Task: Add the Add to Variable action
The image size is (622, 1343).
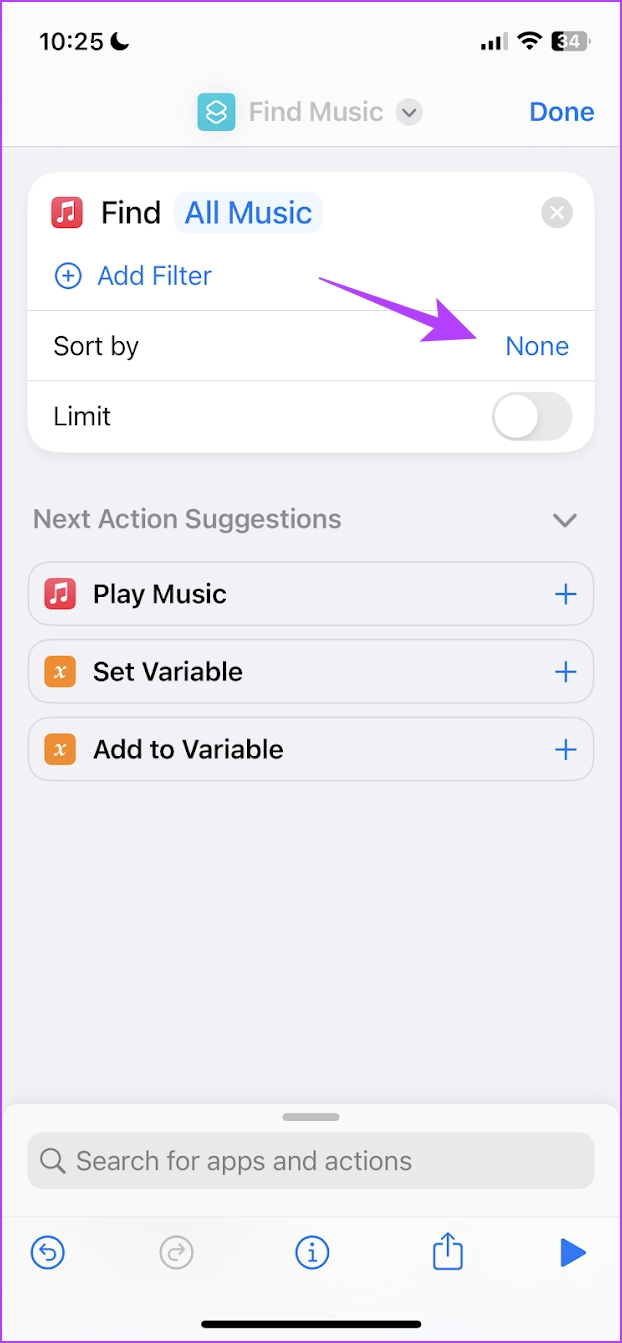Action: coord(565,748)
